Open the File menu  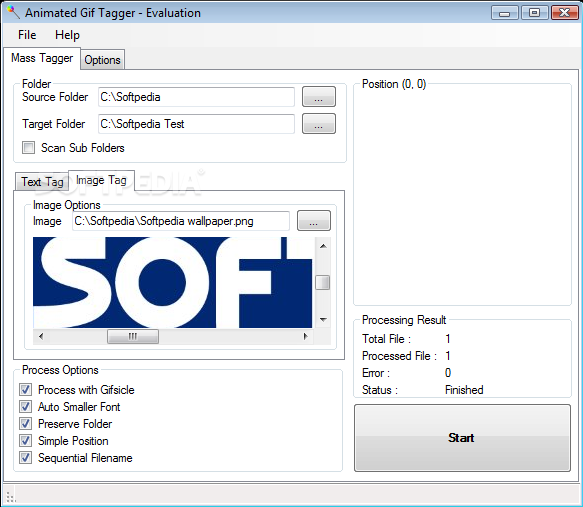[27, 35]
